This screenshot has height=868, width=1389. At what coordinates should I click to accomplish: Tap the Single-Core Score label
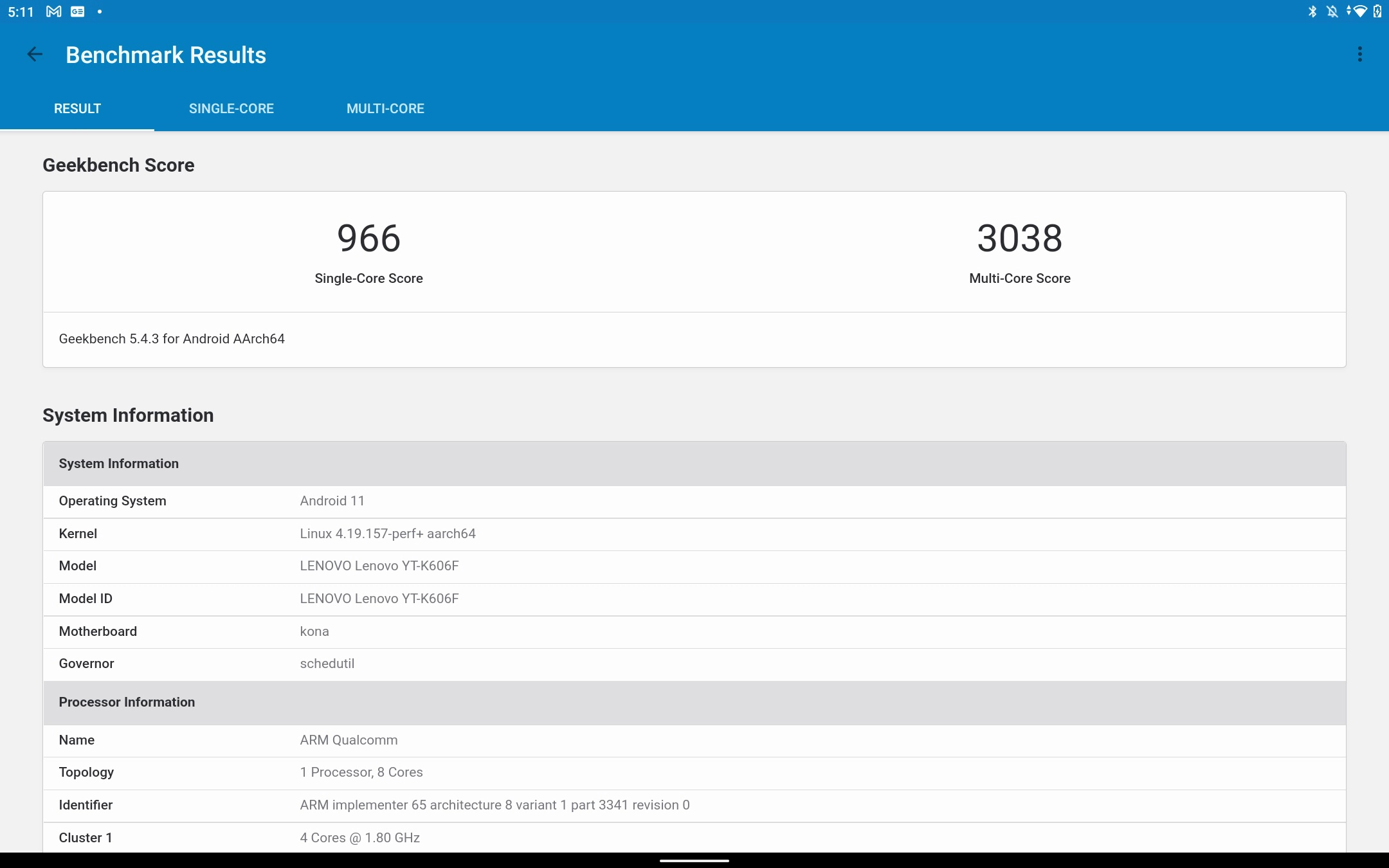[x=368, y=278]
